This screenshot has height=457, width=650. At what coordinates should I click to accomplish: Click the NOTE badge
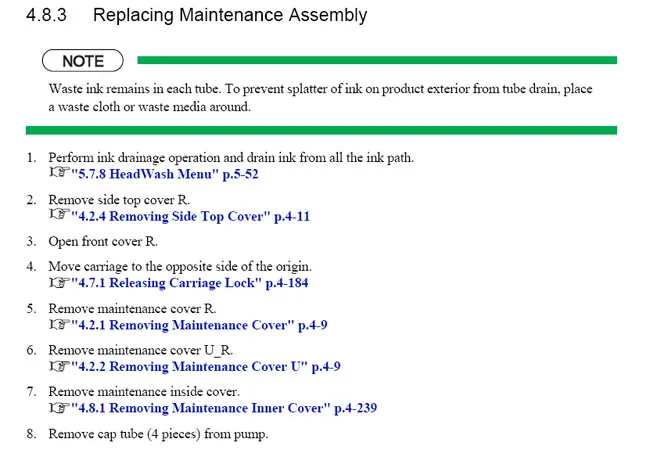(x=83, y=61)
